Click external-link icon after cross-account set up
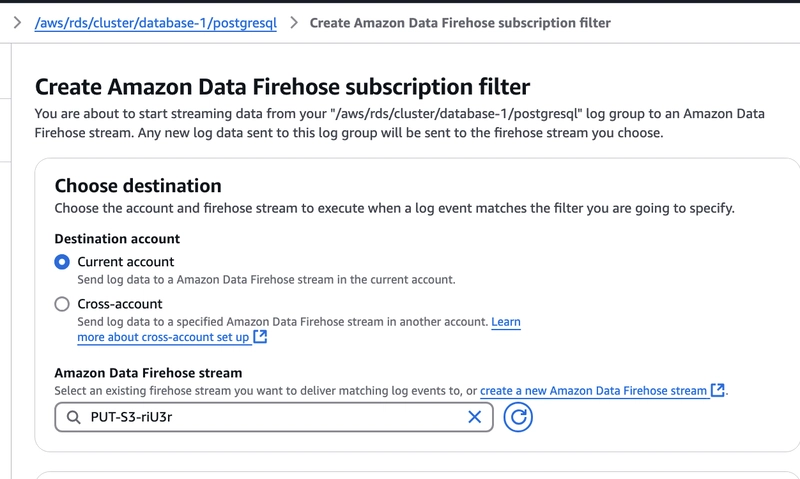The image size is (800, 479). pyautogui.click(x=260, y=337)
